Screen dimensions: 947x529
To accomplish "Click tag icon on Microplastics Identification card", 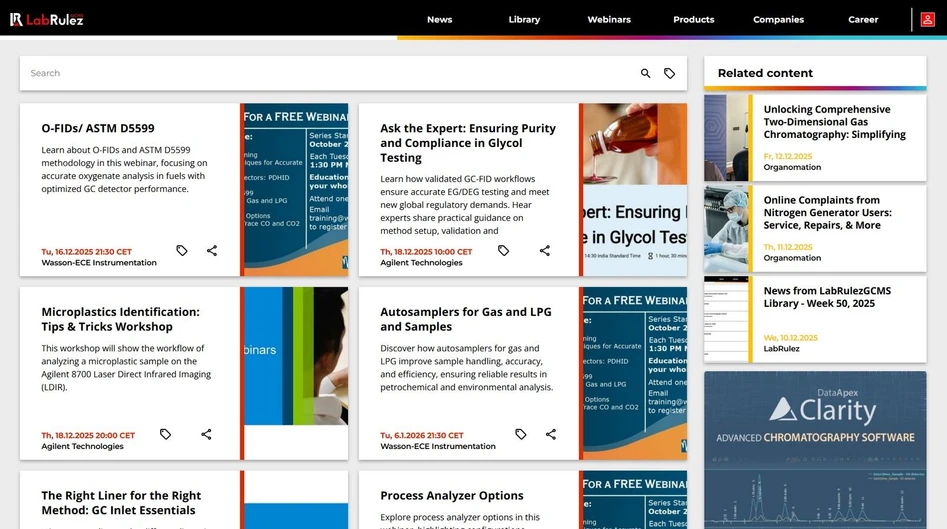I will coord(166,434).
